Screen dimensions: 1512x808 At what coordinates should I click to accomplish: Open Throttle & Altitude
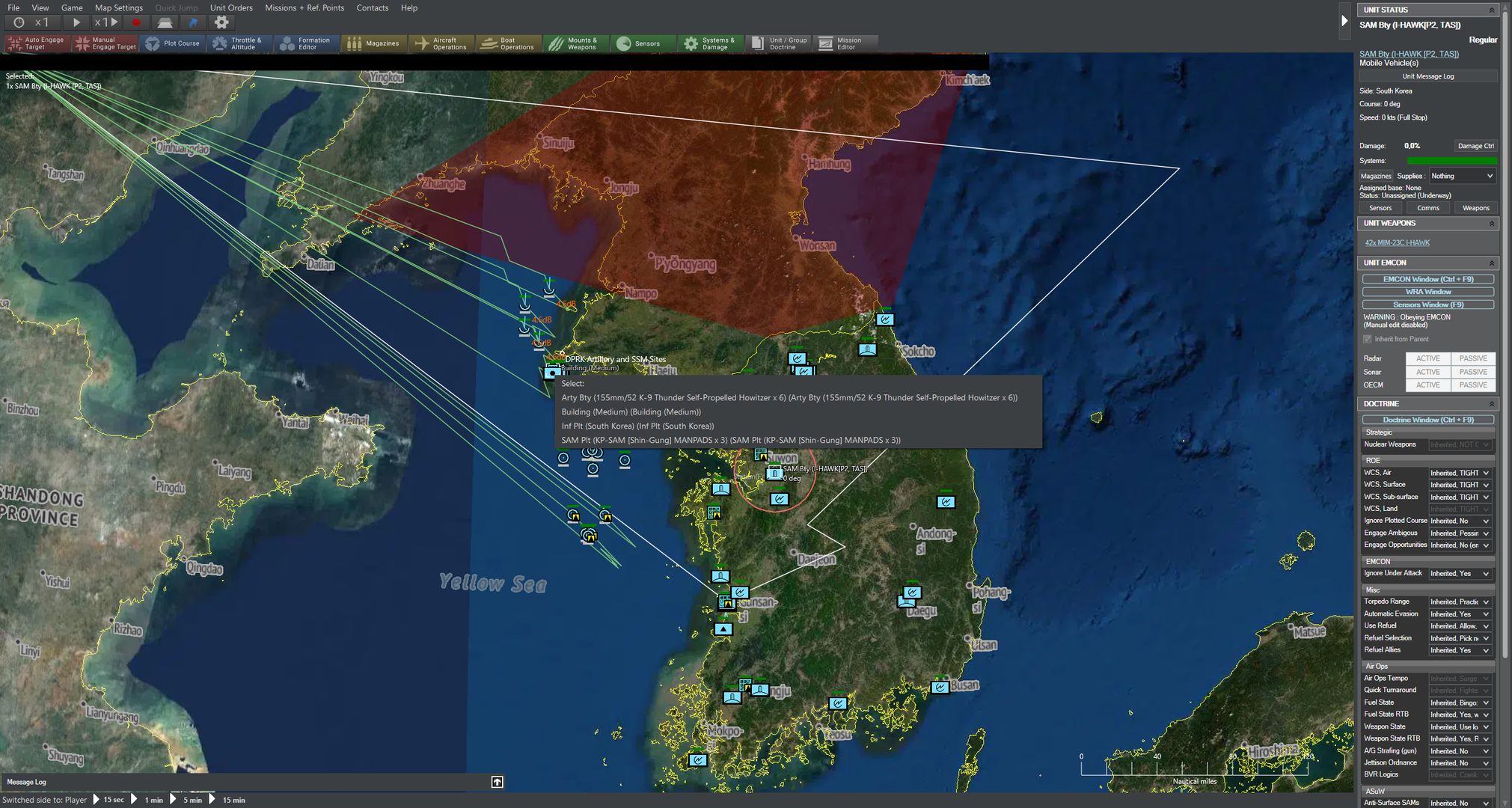(239, 43)
